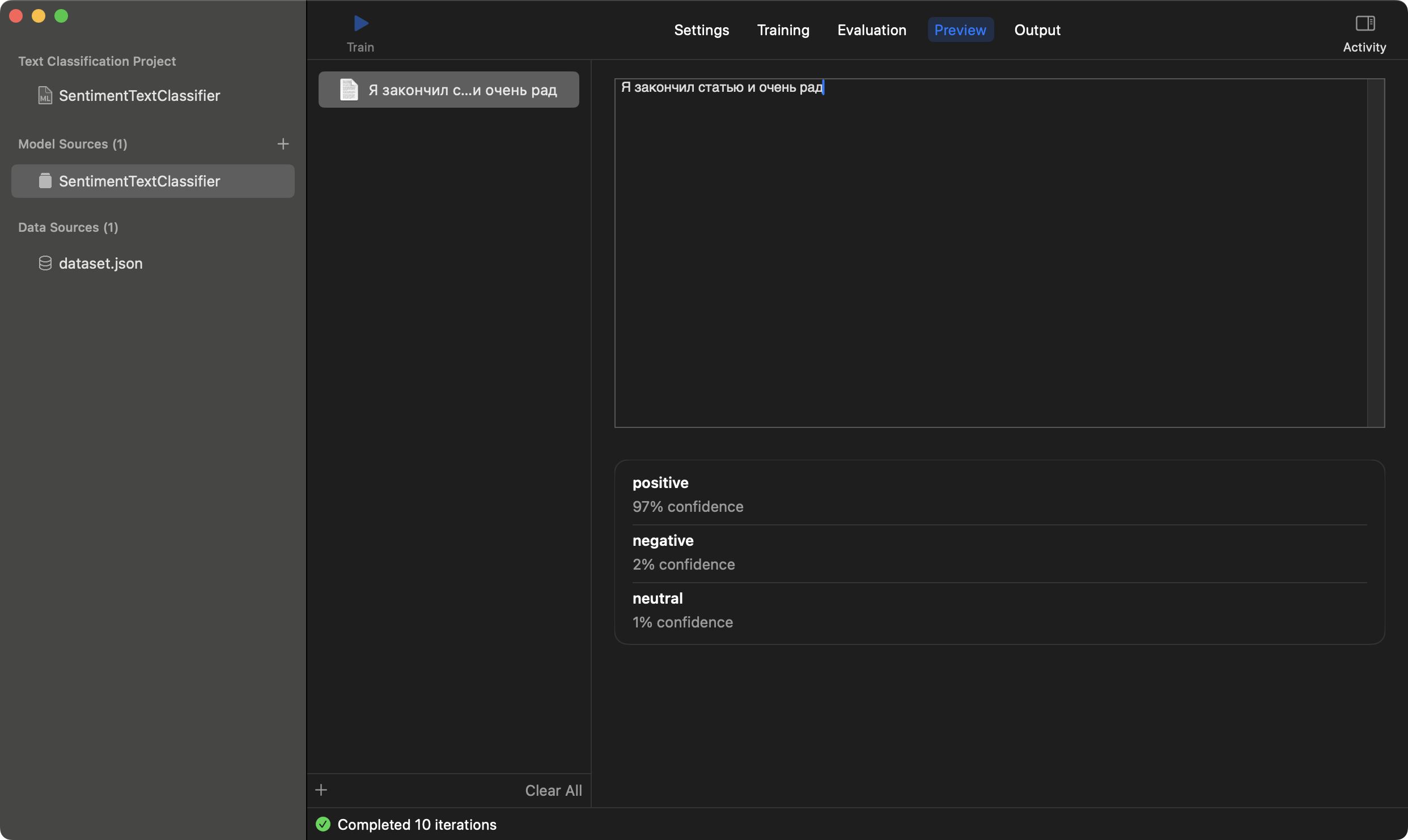1408x840 pixels.
Task: Select the positive 97% confidence result
Action: click(687, 494)
